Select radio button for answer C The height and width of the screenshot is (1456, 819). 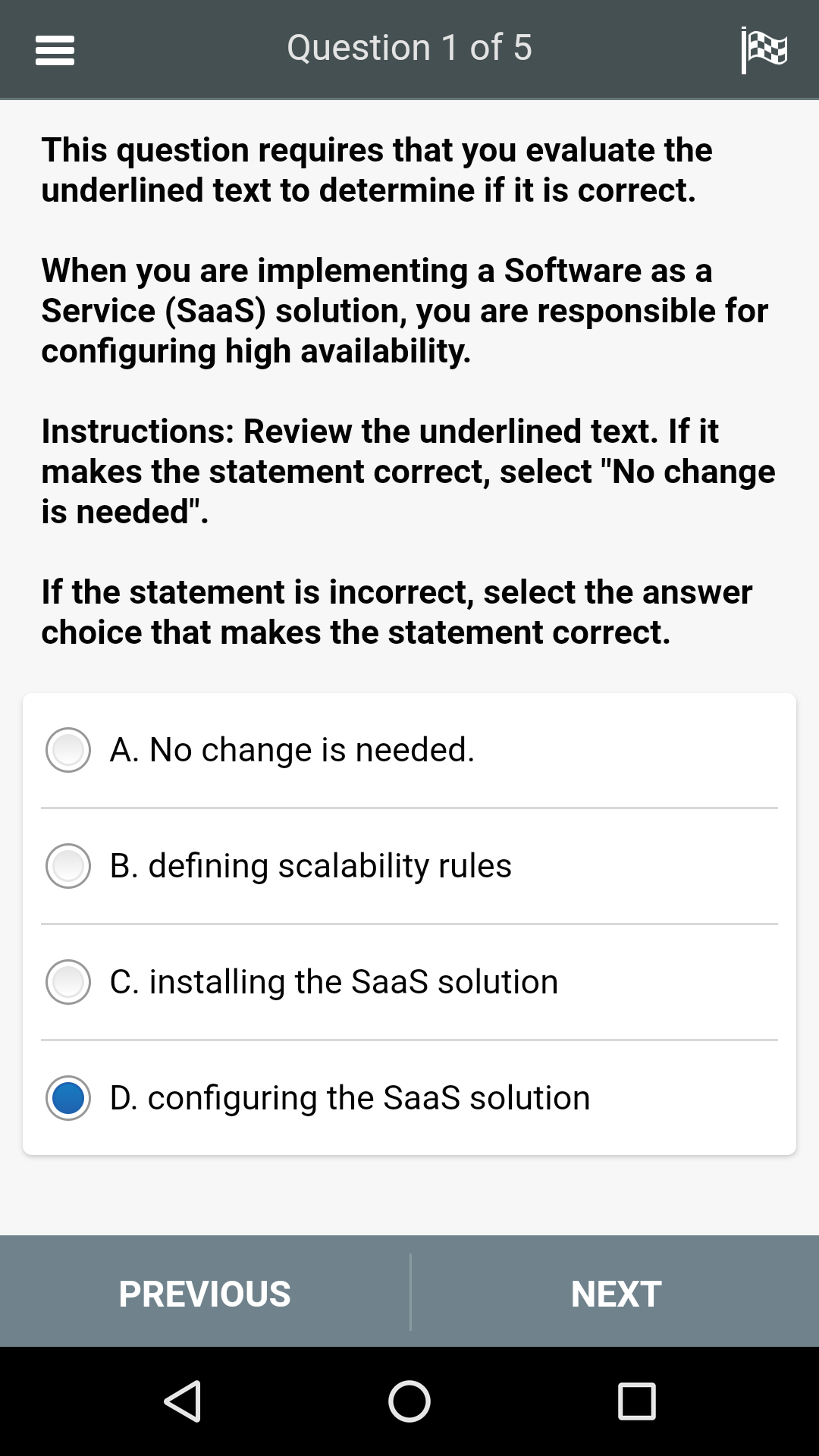point(68,982)
